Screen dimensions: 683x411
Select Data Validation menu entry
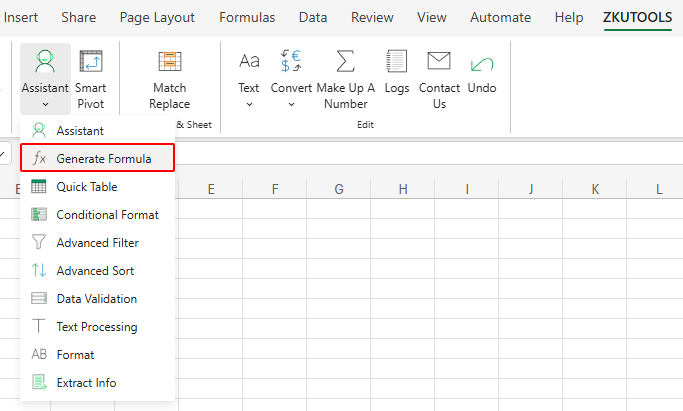pyautogui.click(x=98, y=298)
